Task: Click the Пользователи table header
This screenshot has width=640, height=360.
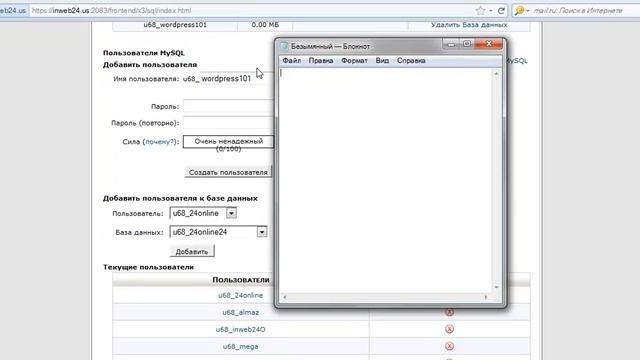Action: pyautogui.click(x=241, y=280)
